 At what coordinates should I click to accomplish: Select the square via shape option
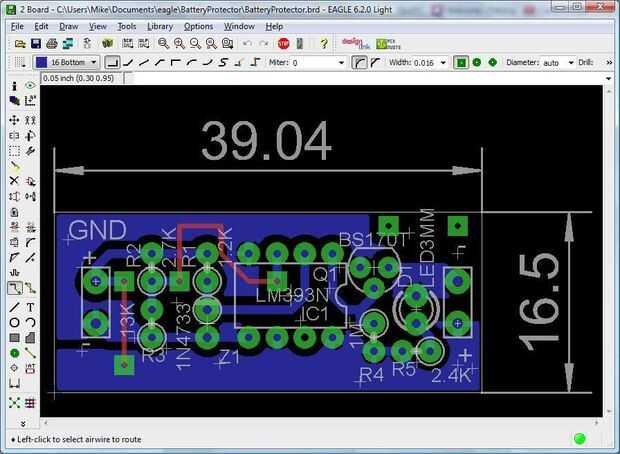(x=461, y=62)
